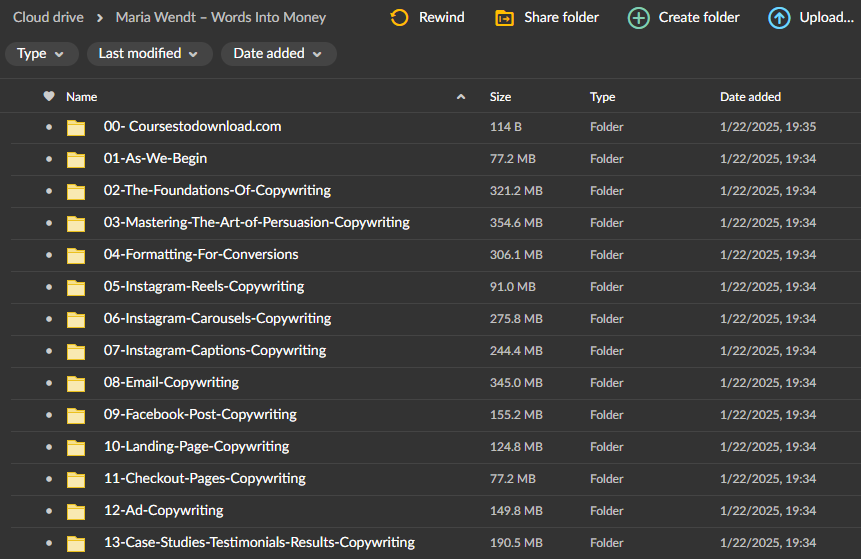Click the 155.2 MB size cell

516,415
